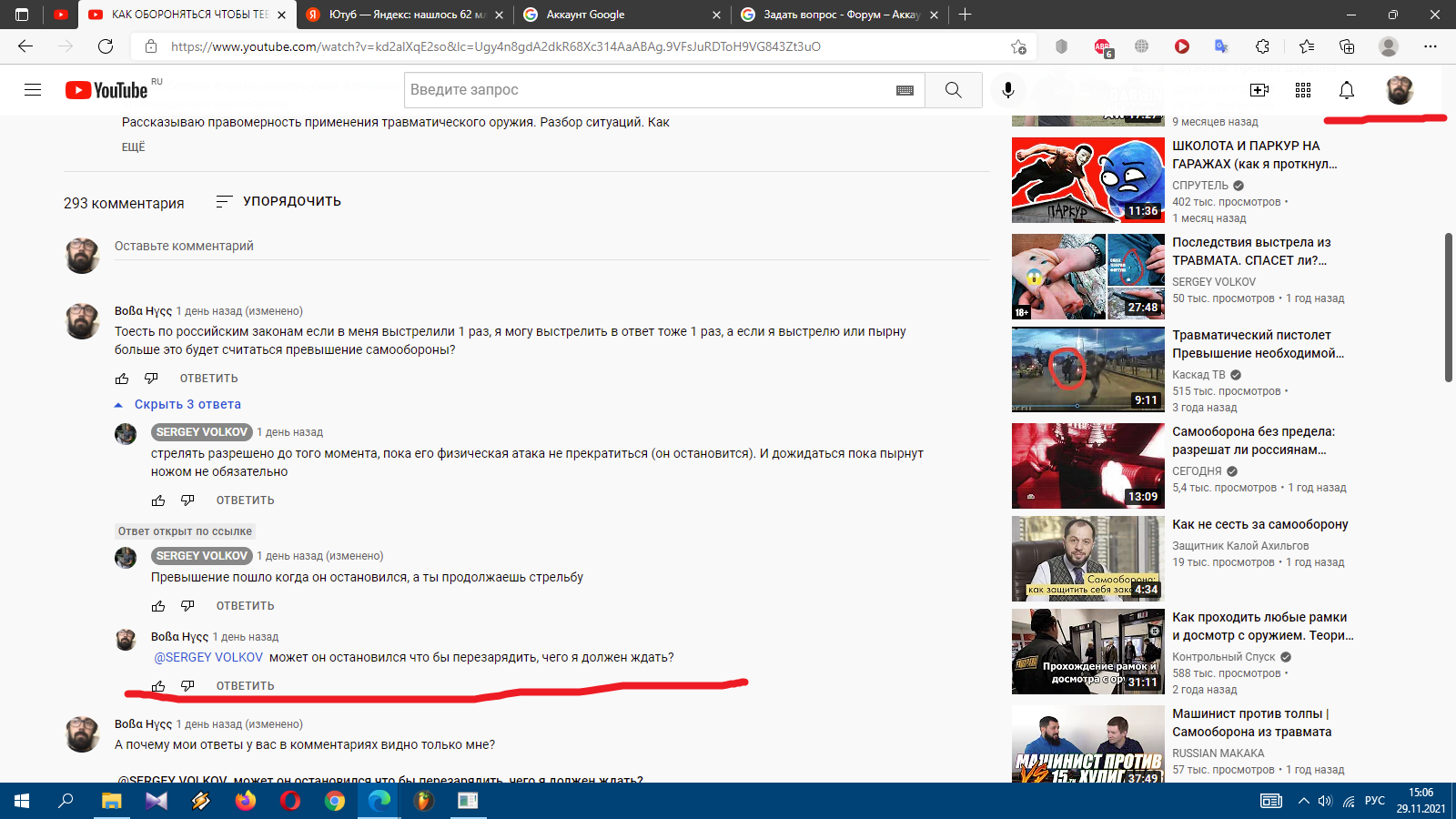Like the reply about стрелять разрешено
Screen dimensions: 1456x819
click(158, 500)
